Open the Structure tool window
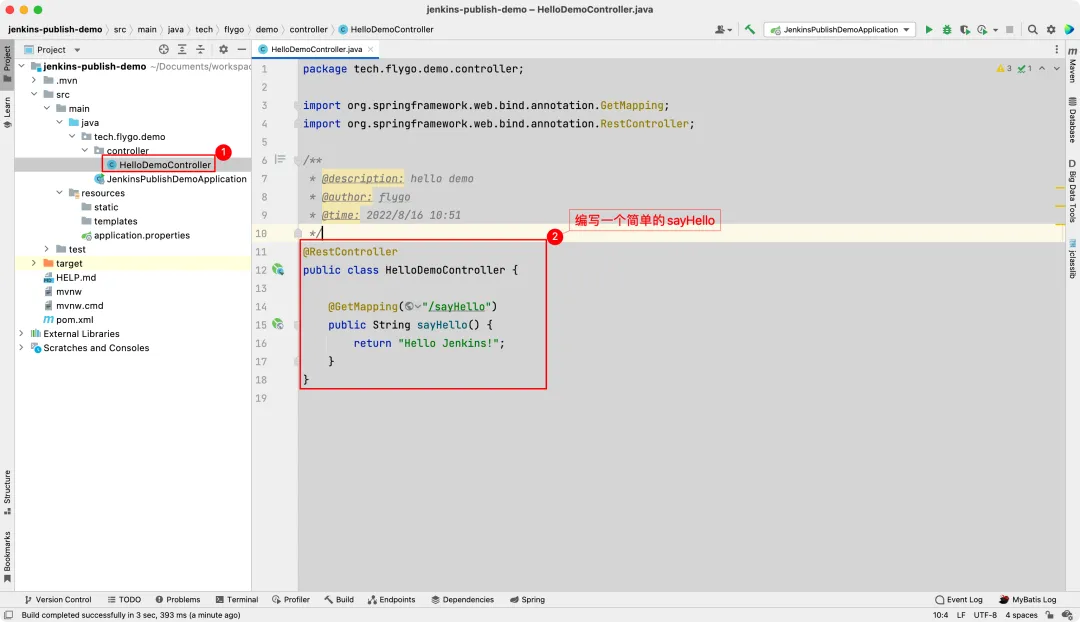This screenshot has height=622, width=1080. [7, 492]
